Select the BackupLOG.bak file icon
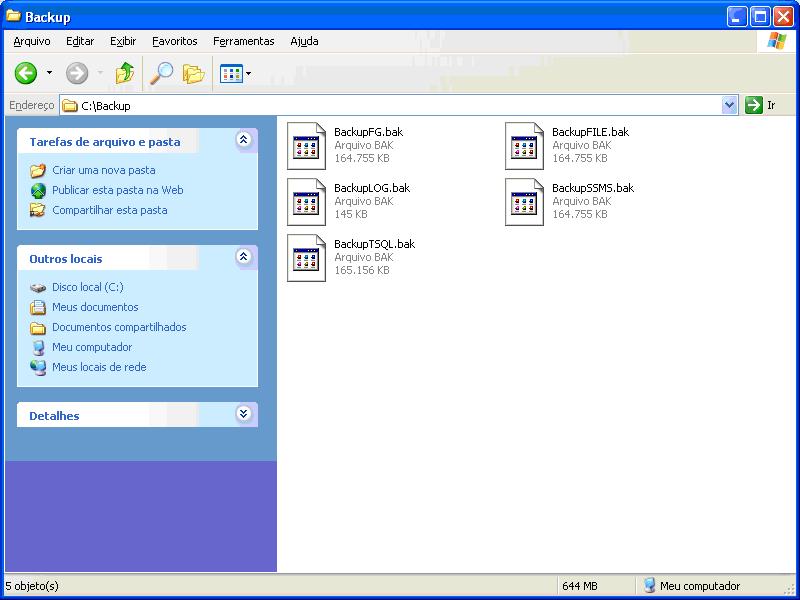This screenshot has width=800, height=600. [306, 201]
